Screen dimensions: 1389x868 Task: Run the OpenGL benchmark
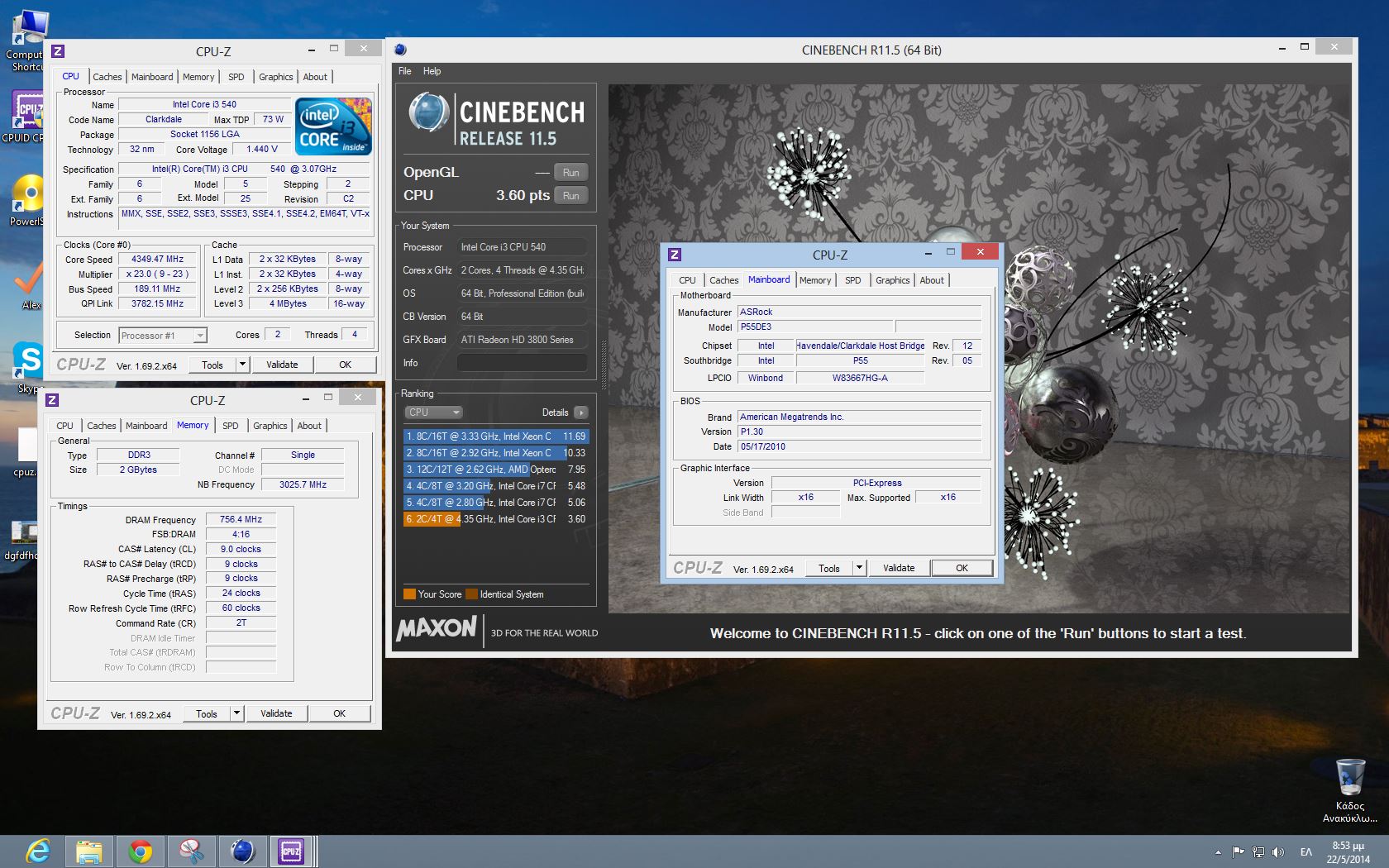tap(570, 173)
